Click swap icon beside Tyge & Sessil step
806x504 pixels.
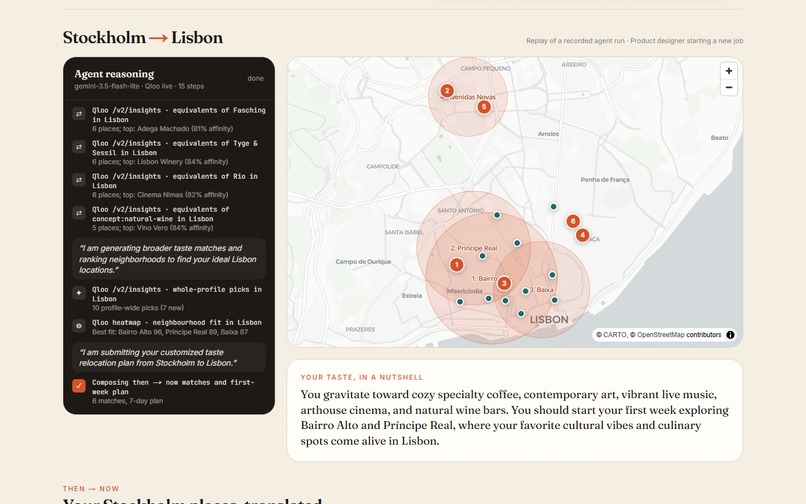79,147
